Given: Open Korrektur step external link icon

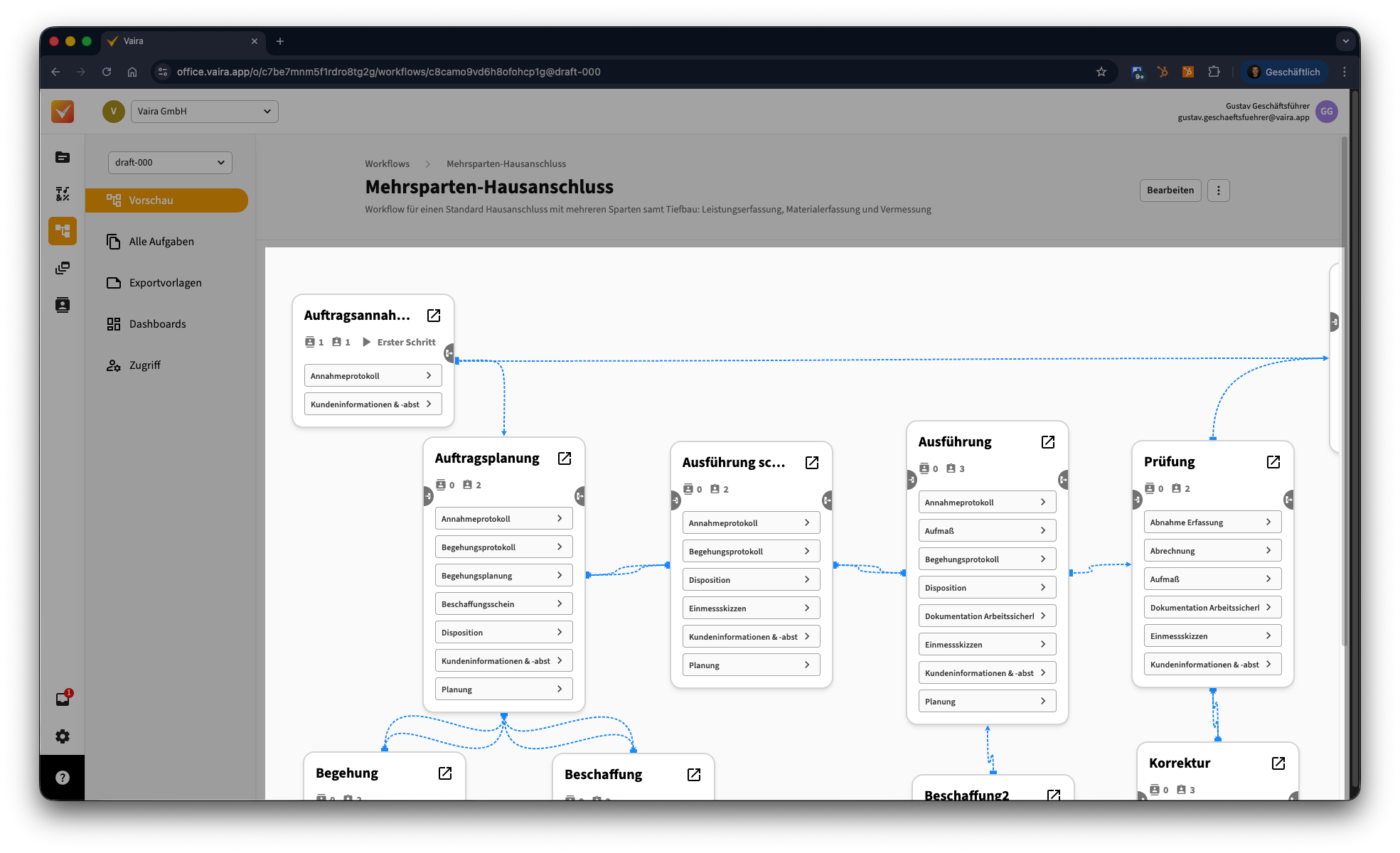Looking at the screenshot, I should click(x=1278, y=763).
